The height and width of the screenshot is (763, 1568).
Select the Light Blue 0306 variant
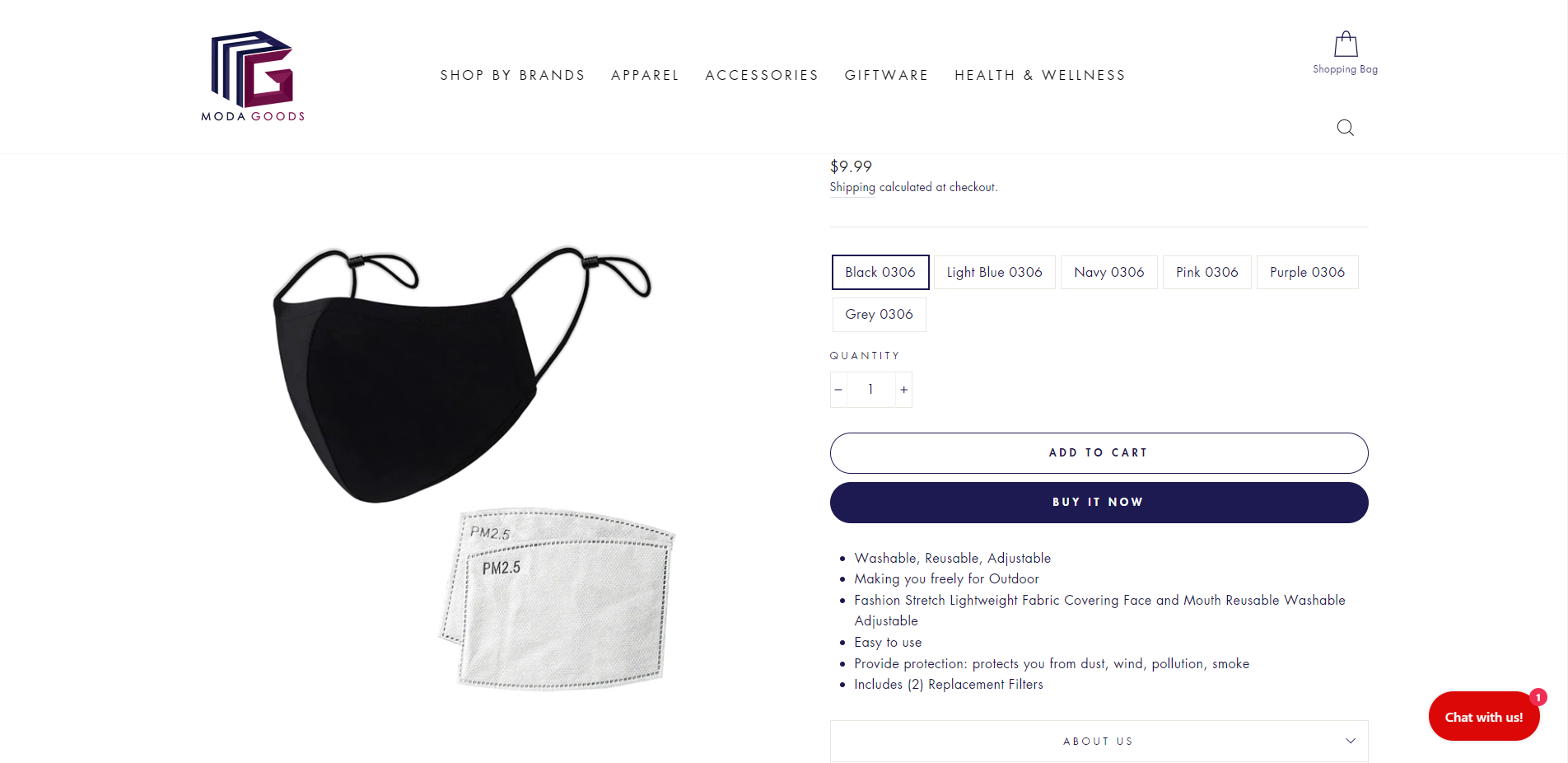[994, 272]
